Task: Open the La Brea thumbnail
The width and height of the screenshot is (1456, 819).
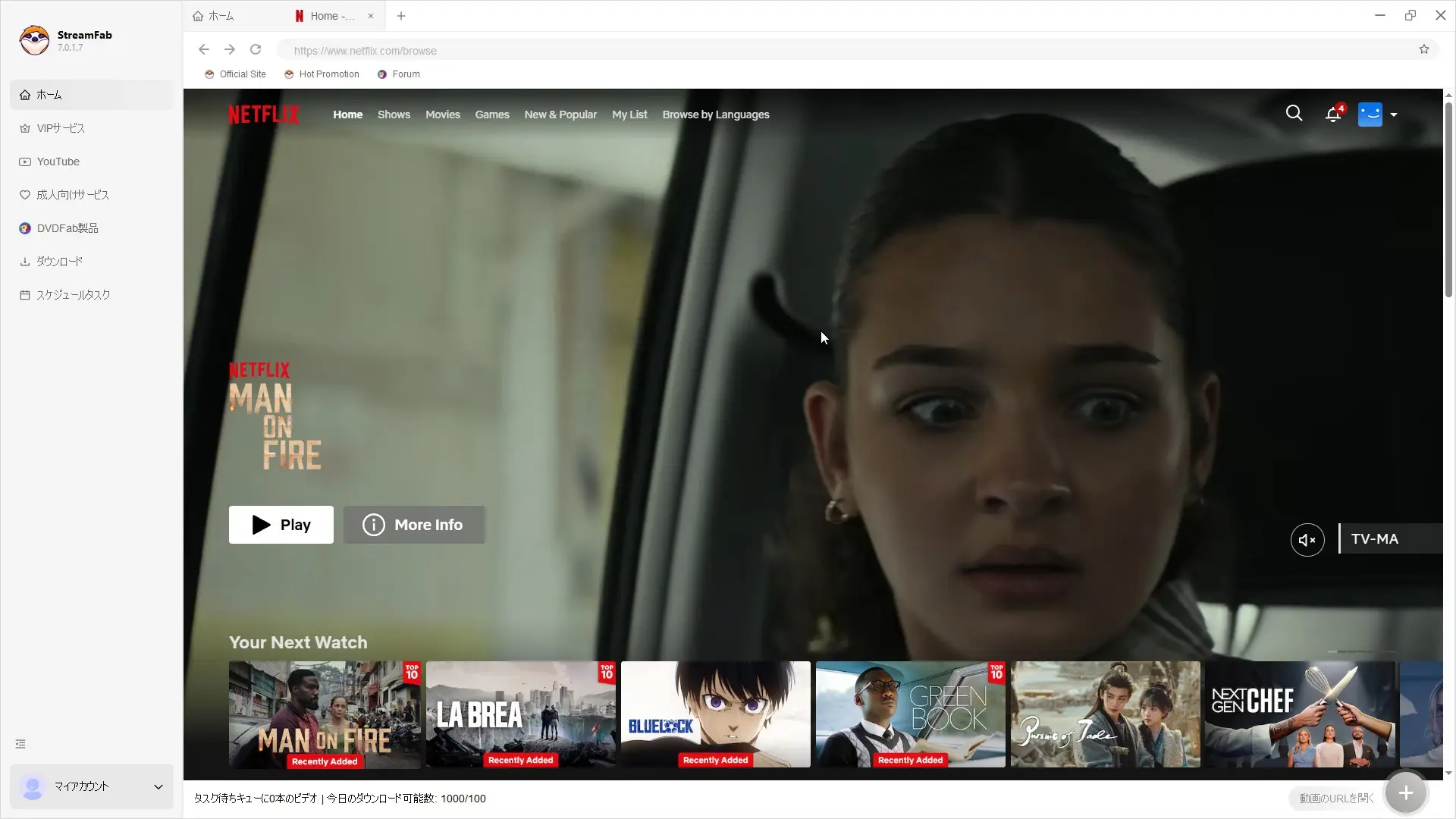Action: [521, 714]
